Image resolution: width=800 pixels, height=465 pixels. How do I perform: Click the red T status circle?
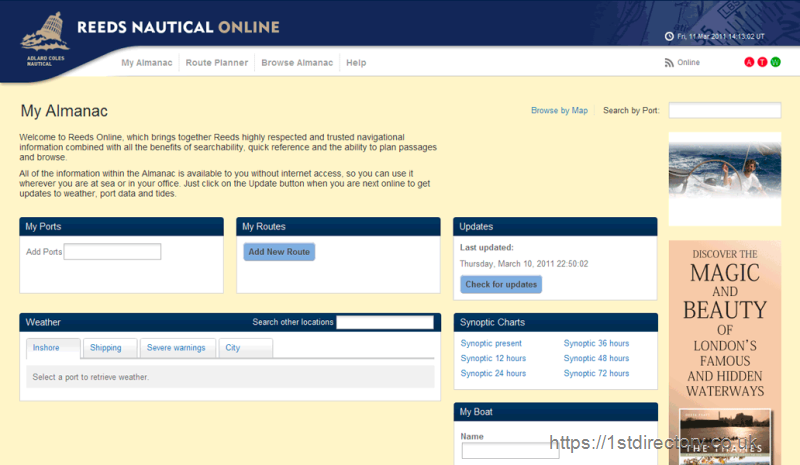(762, 62)
